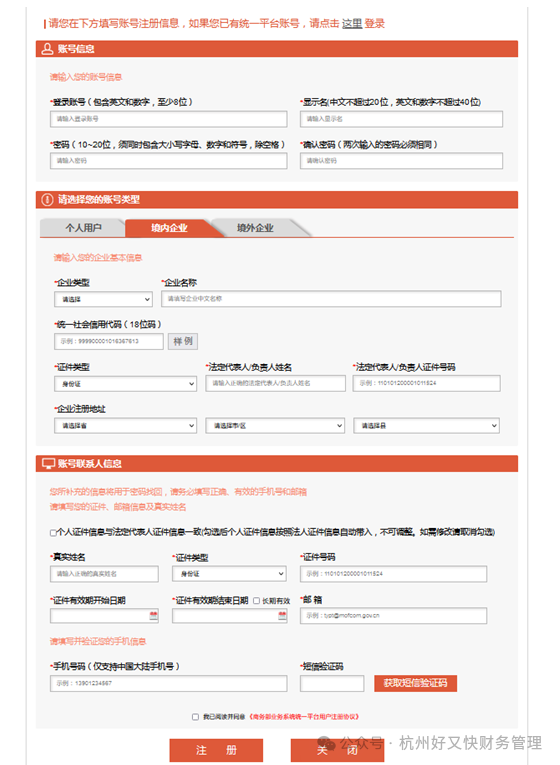Switch to the 境外企业 tab
Screen dimensions: 560x765
(255, 228)
